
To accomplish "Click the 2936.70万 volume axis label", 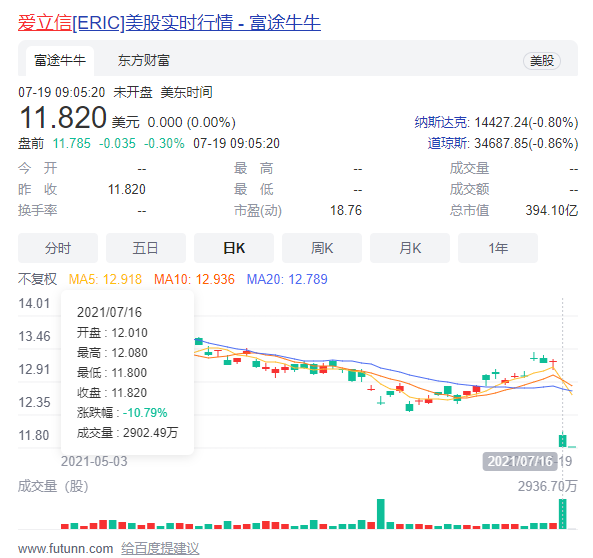I will pyautogui.click(x=547, y=486).
